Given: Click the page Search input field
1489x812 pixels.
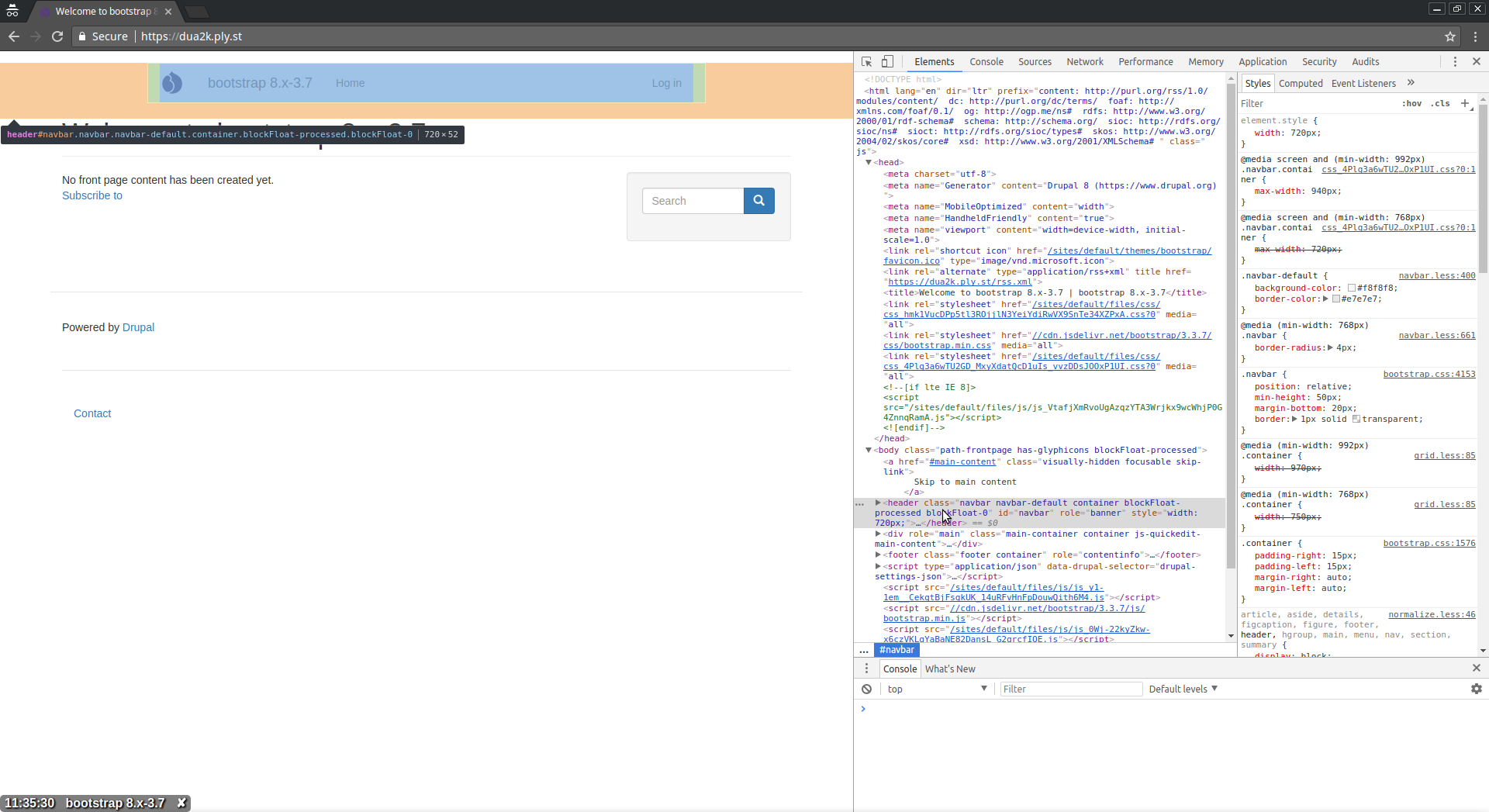Looking at the screenshot, I should [x=693, y=201].
